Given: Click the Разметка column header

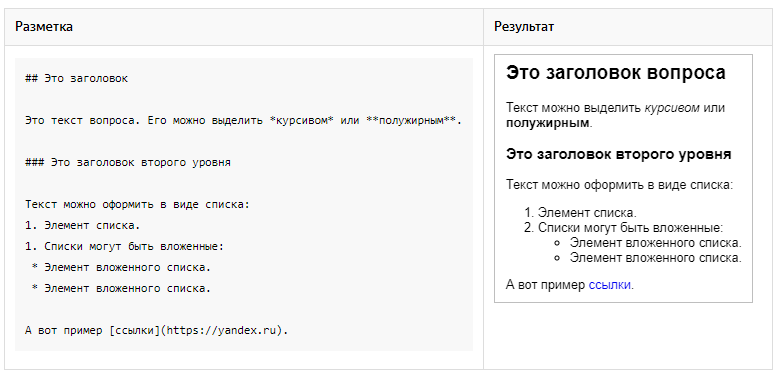Looking at the screenshot, I should pyautogui.click(x=44, y=27).
